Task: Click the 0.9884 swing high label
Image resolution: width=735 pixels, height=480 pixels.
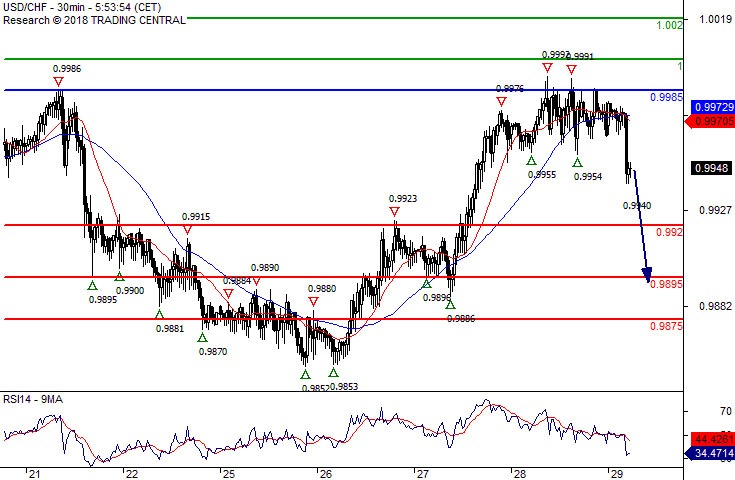Action: [237, 281]
